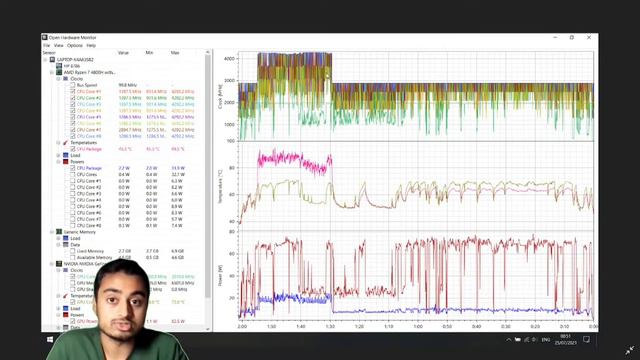Screen dimensions: 640x360
Task: Click the Open Hardware Monitor title bar icon
Action: tap(44, 37)
